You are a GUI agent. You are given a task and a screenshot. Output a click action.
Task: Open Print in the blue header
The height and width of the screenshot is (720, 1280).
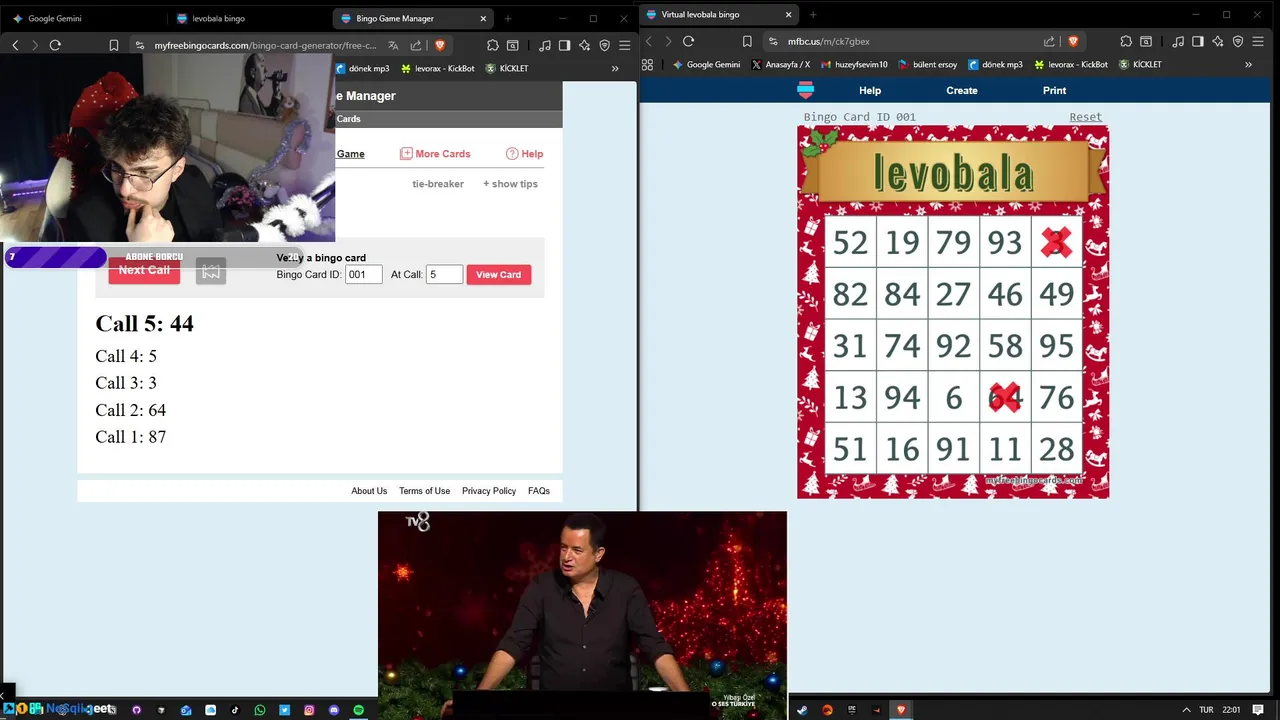coord(1054,90)
